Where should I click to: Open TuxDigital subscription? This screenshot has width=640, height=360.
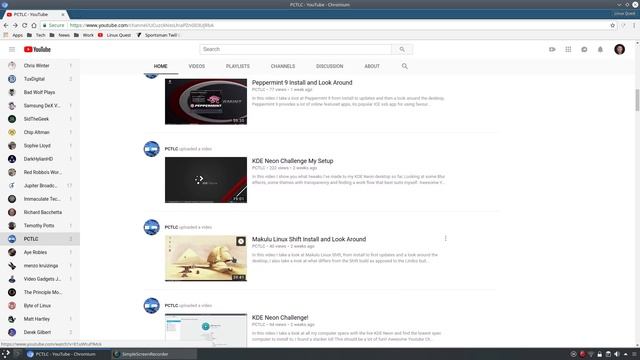click(40, 79)
